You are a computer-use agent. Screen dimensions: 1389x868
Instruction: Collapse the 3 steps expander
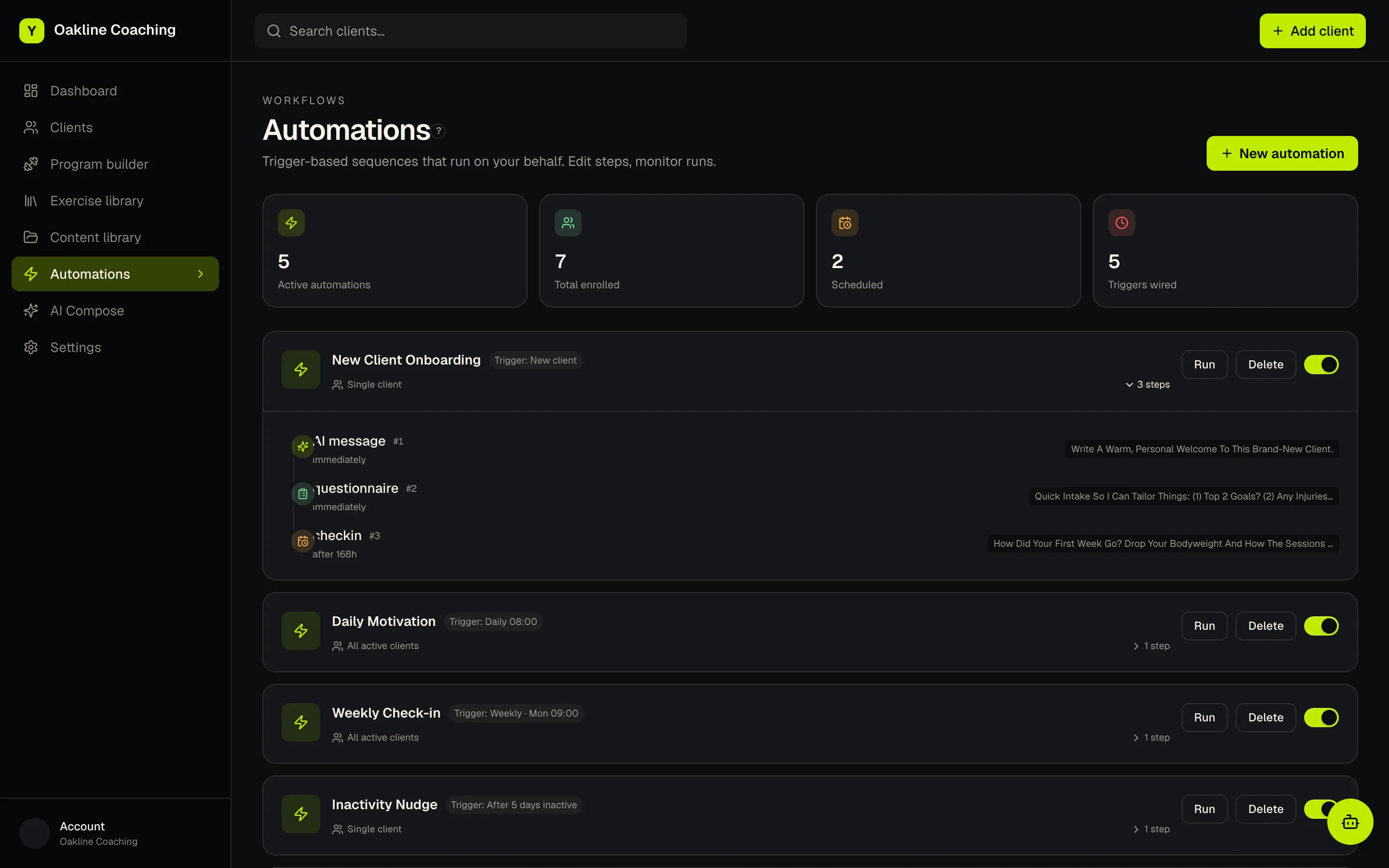pos(1147,385)
